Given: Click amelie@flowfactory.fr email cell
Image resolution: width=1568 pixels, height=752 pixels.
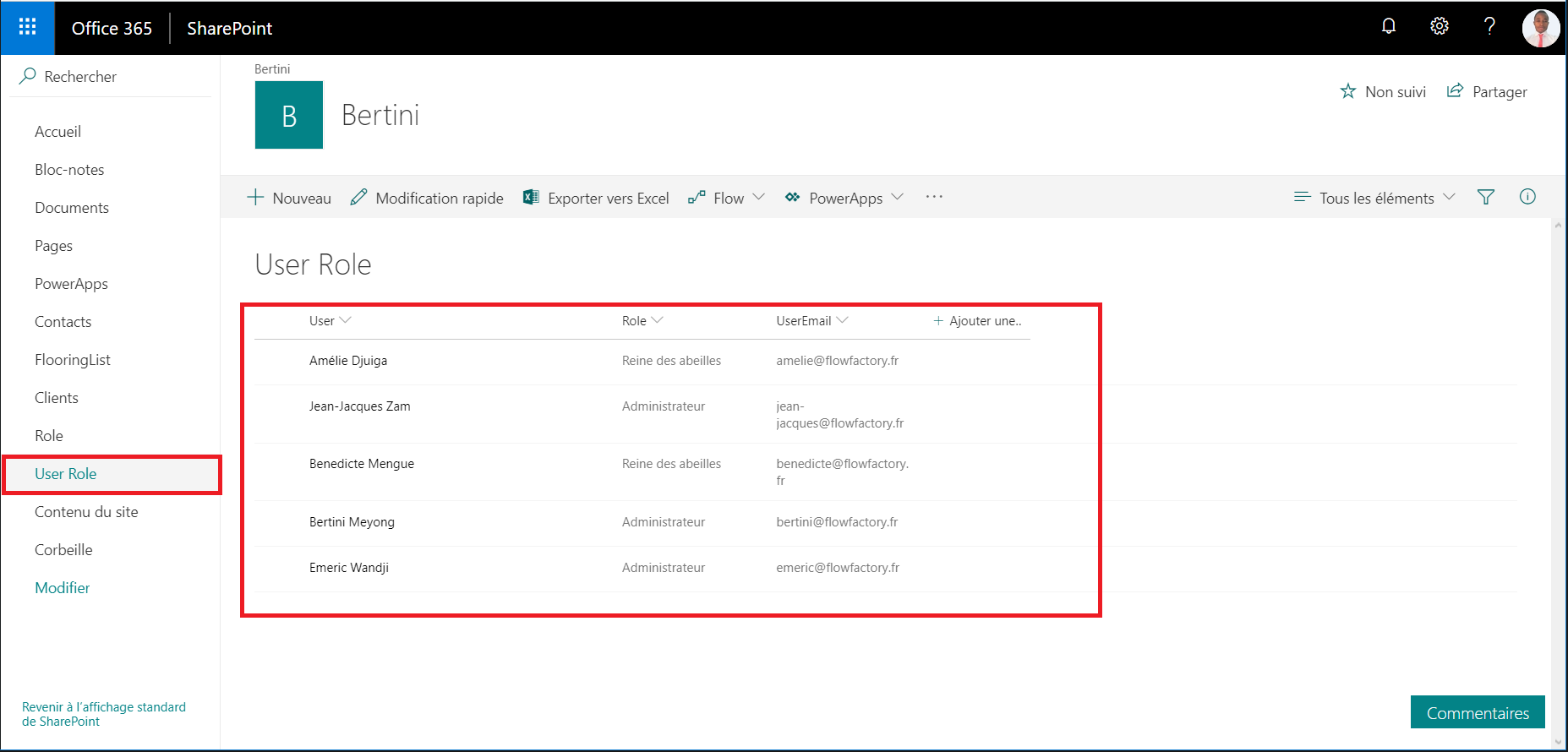Looking at the screenshot, I should [838, 361].
